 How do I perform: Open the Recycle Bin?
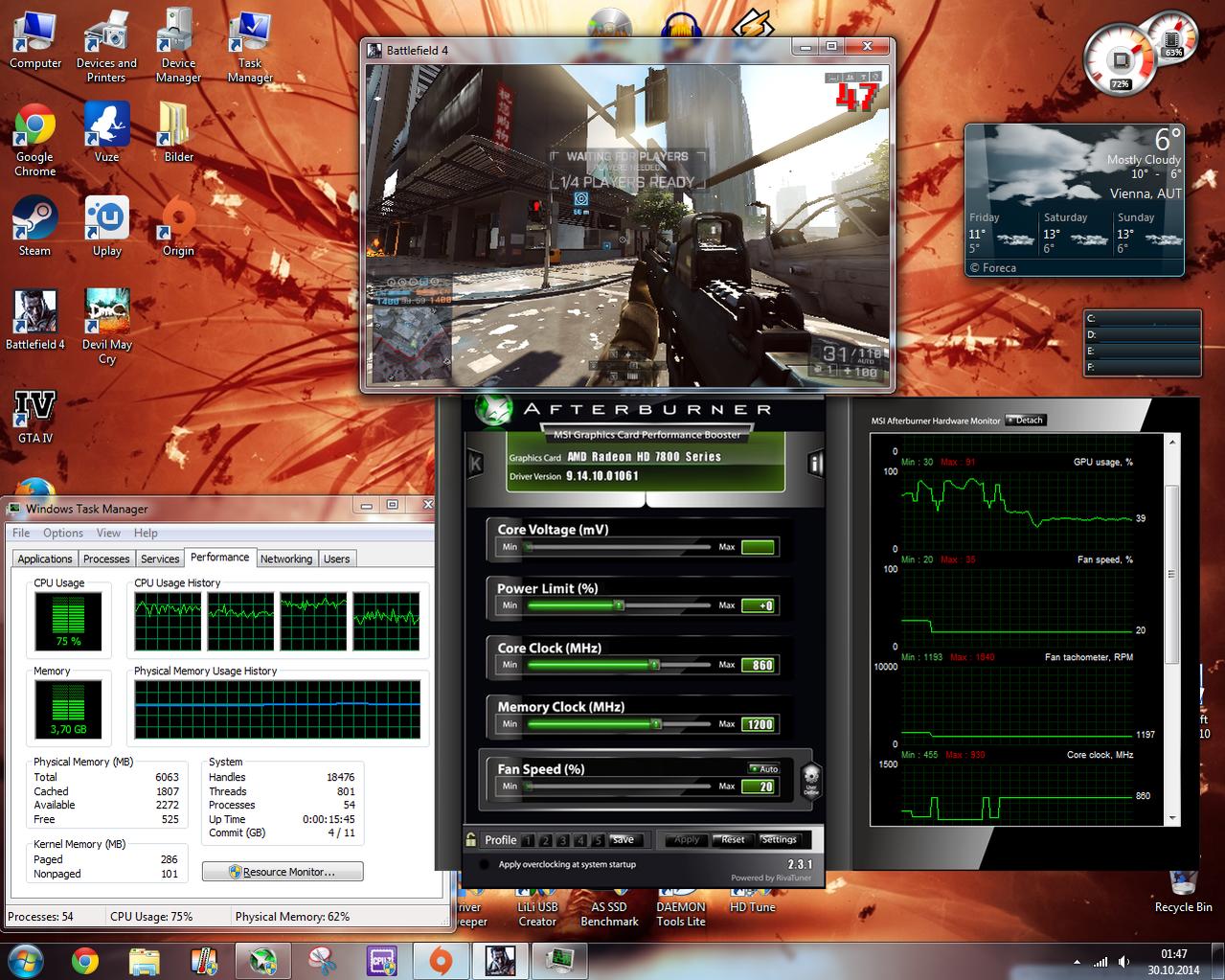coord(1184,891)
